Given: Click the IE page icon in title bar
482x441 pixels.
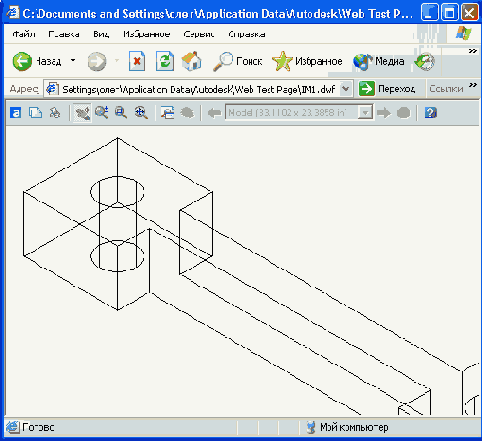Looking at the screenshot, I should [x=13, y=13].
